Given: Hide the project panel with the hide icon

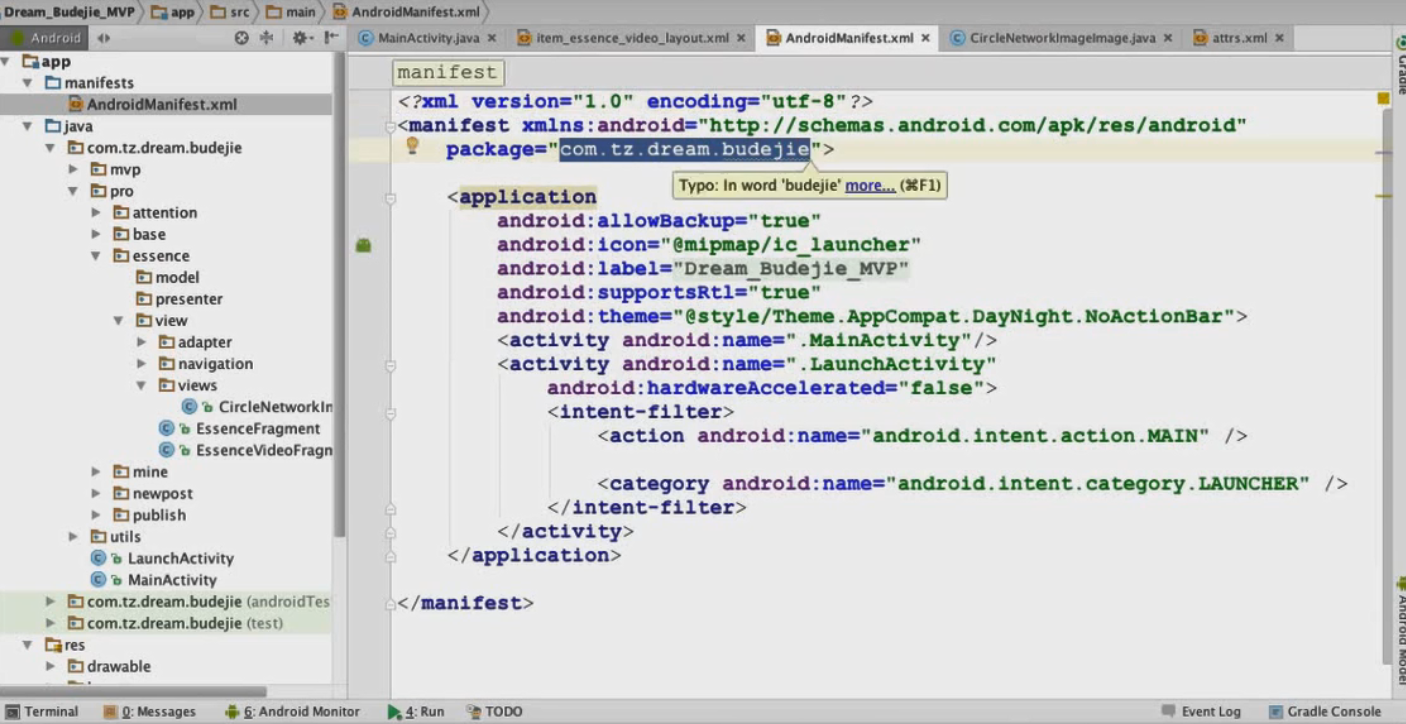Looking at the screenshot, I should (331, 38).
